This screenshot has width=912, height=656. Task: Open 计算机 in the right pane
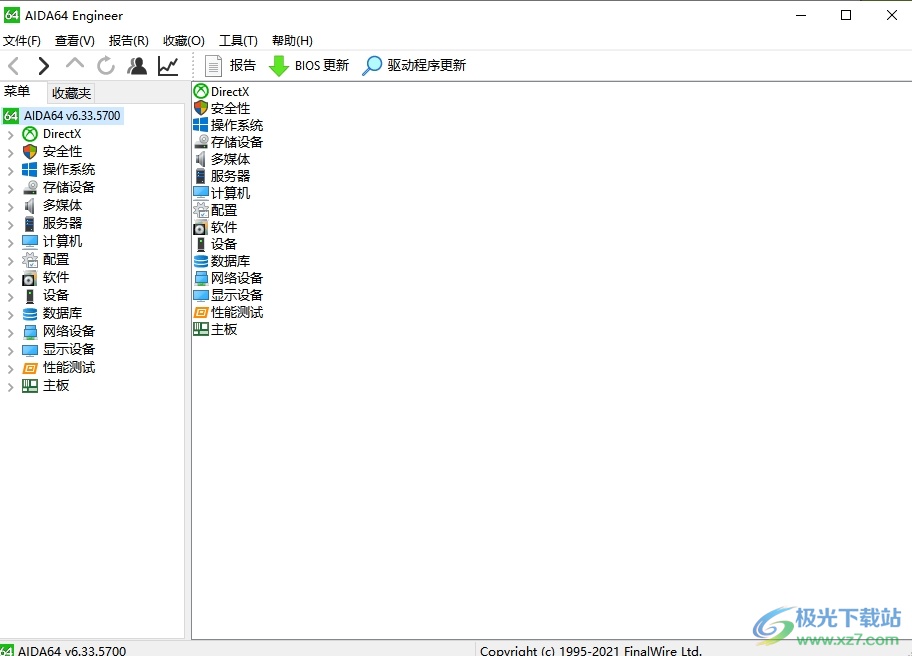[222, 193]
